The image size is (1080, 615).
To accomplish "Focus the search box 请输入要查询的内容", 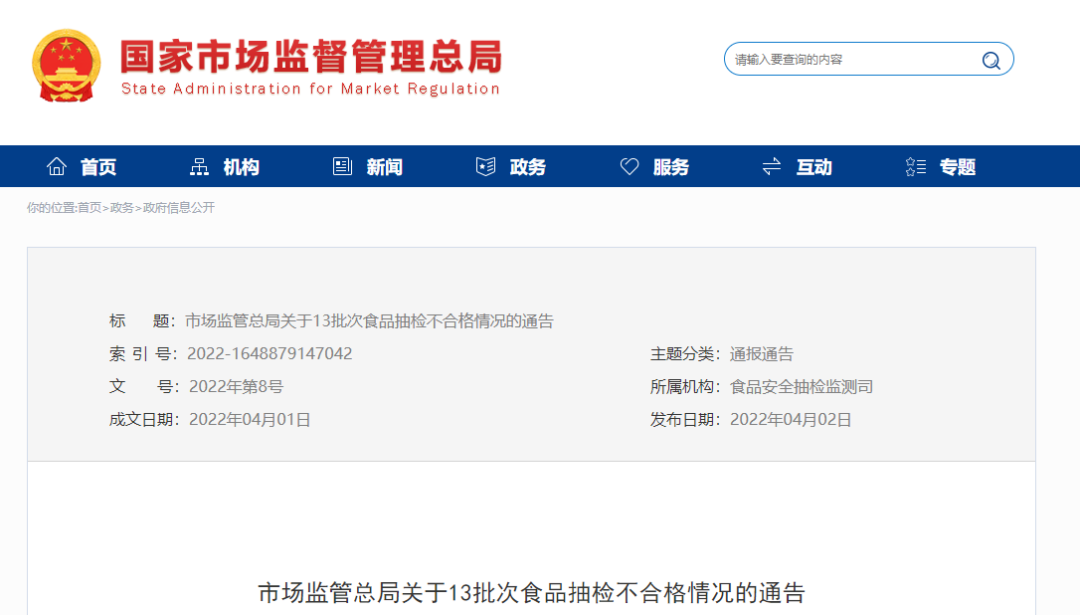I will (850, 60).
